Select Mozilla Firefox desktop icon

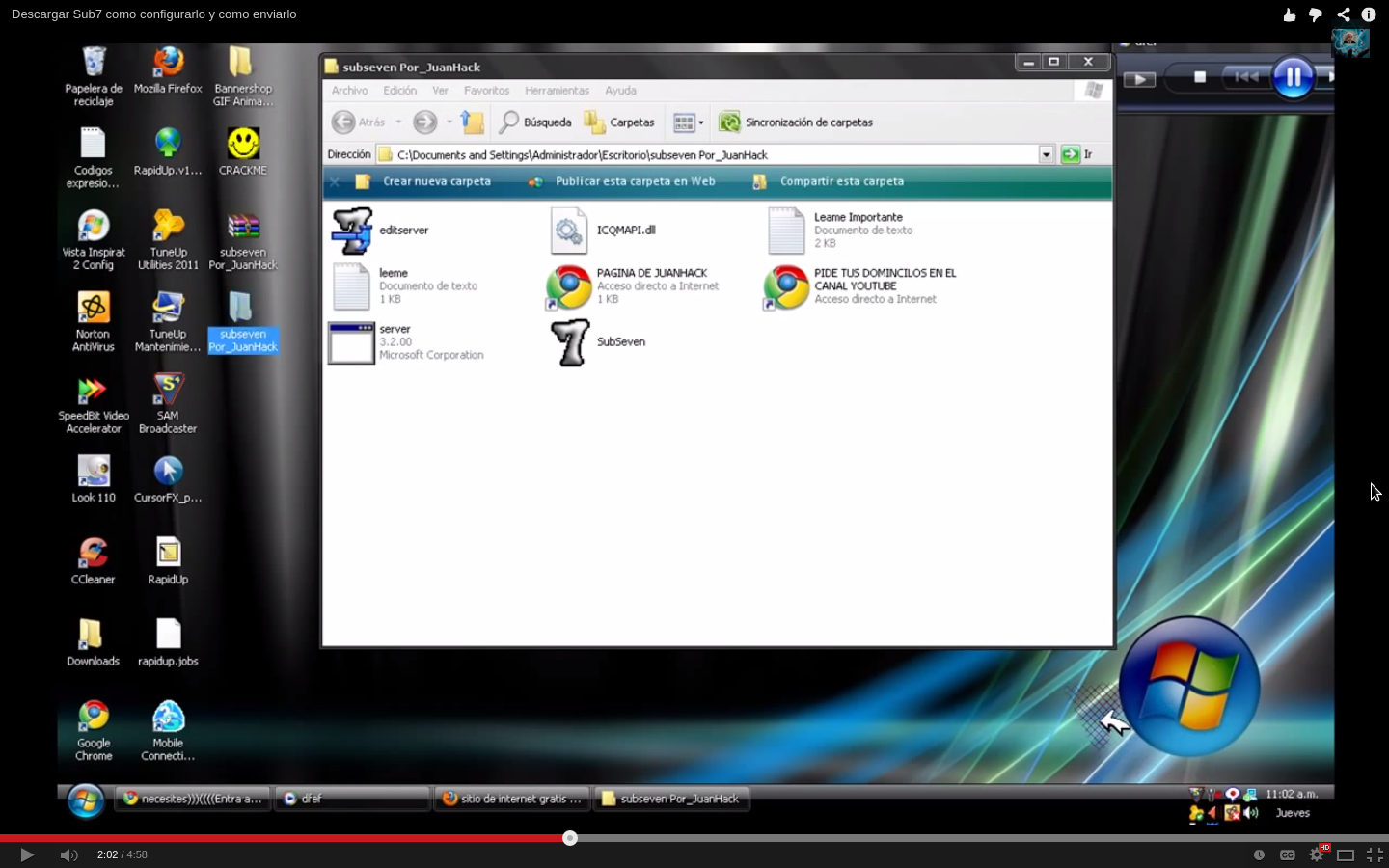(x=168, y=70)
